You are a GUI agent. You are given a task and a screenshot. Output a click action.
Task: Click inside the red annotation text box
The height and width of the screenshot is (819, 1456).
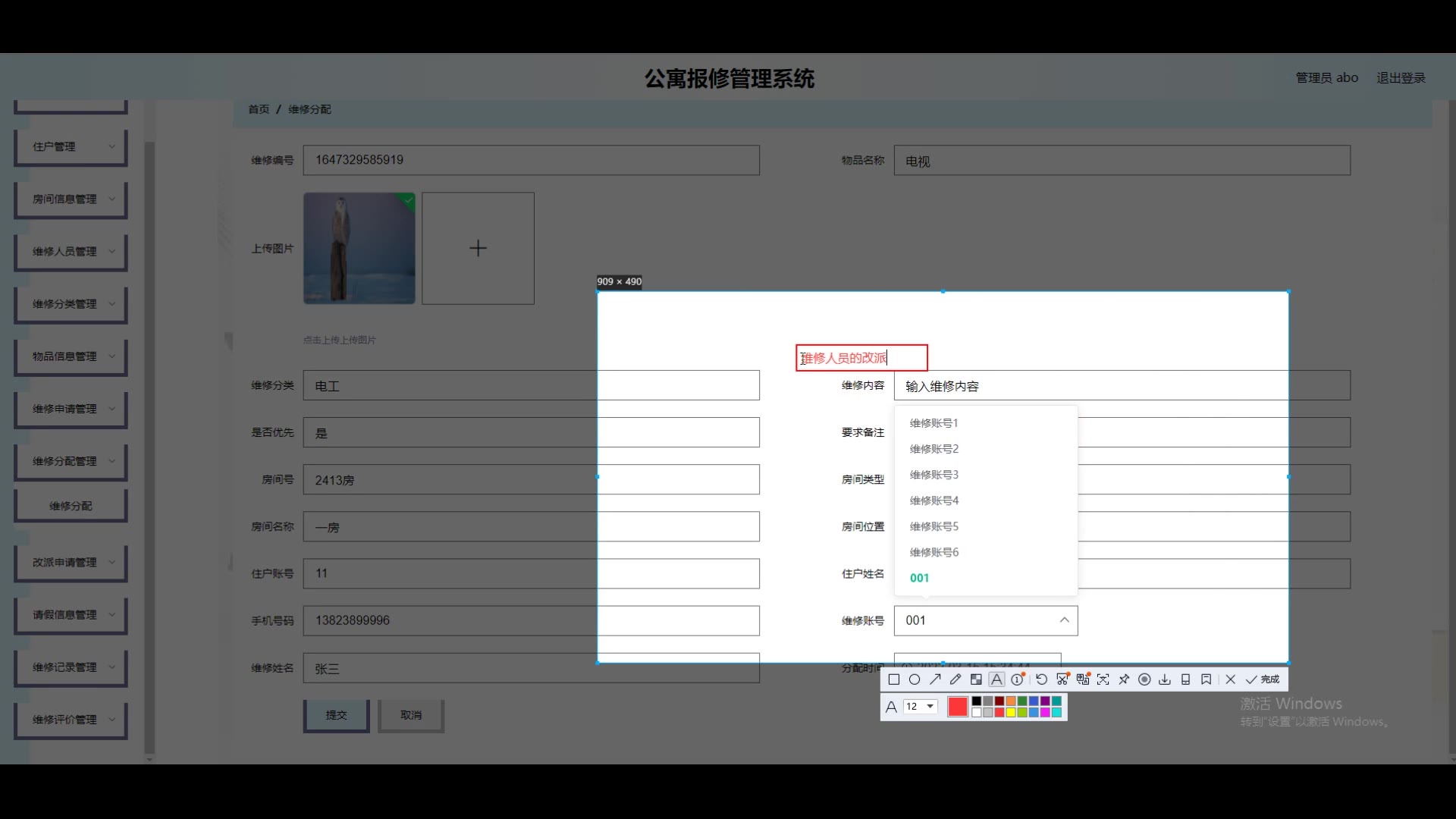pyautogui.click(x=861, y=358)
